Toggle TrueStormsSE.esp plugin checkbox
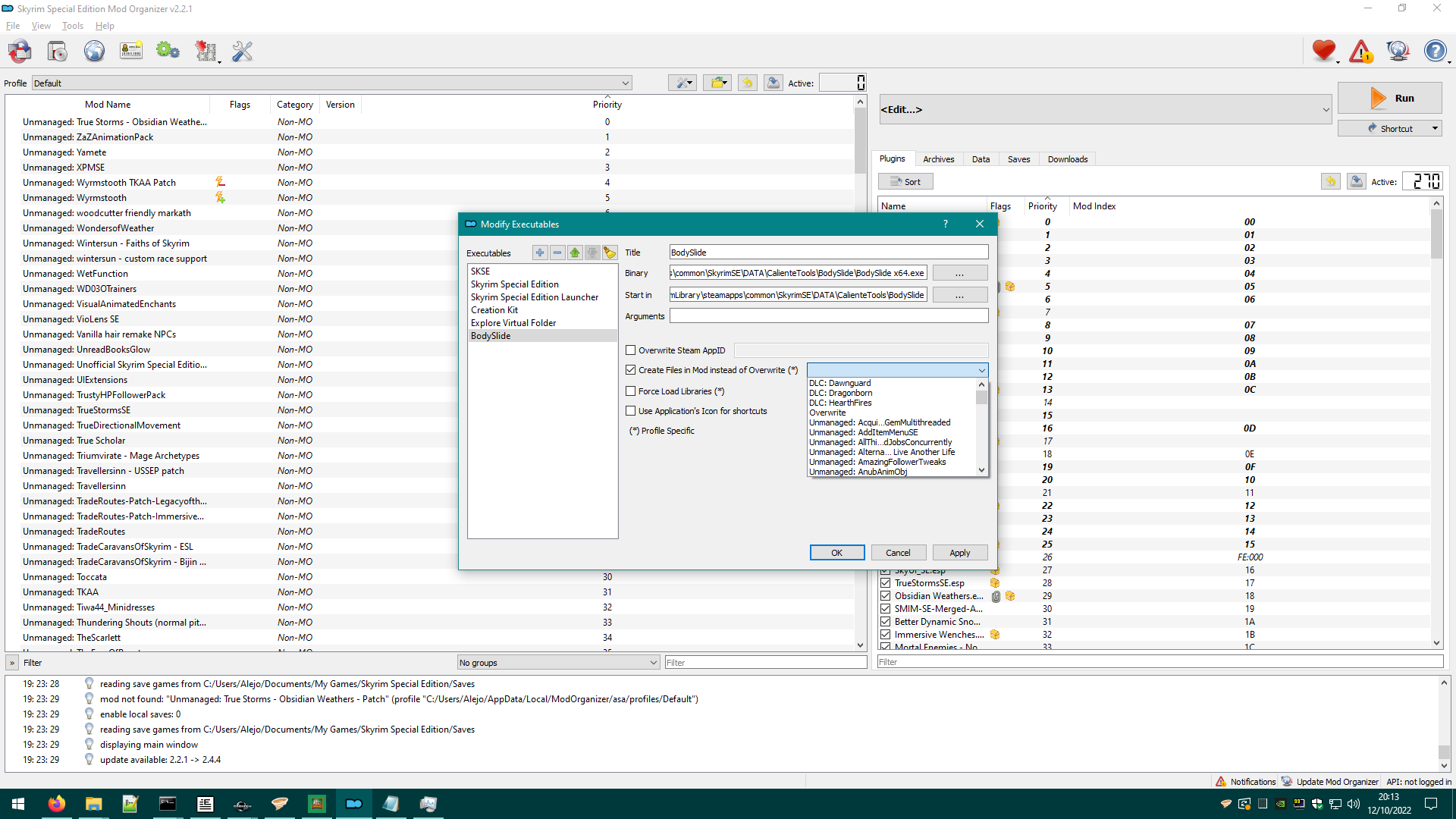1456x819 pixels. (885, 583)
